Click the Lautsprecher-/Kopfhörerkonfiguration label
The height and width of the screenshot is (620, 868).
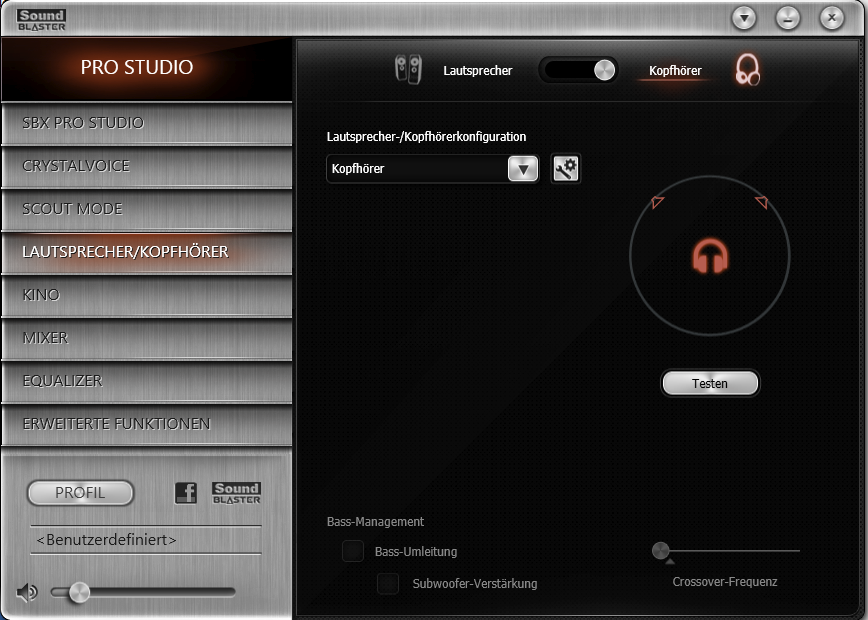pyautogui.click(x=426, y=137)
